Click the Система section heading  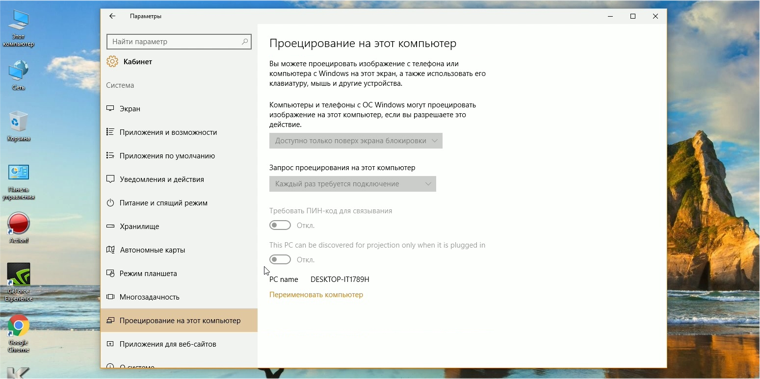pos(120,85)
